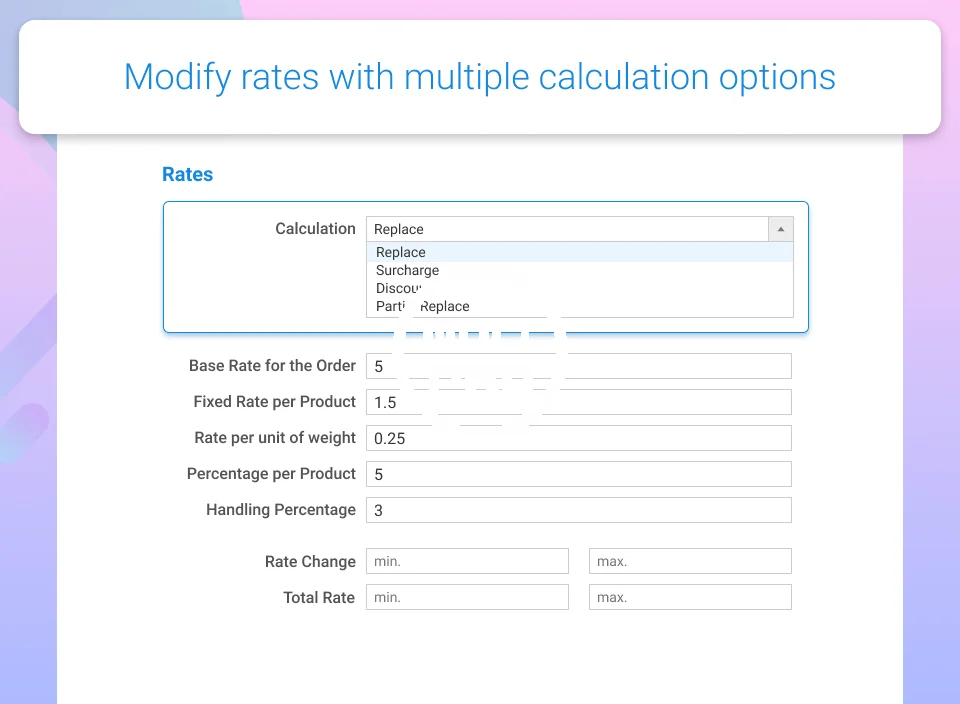Click the Handling Percentage input box
The height and width of the screenshot is (704, 960).
(x=578, y=510)
